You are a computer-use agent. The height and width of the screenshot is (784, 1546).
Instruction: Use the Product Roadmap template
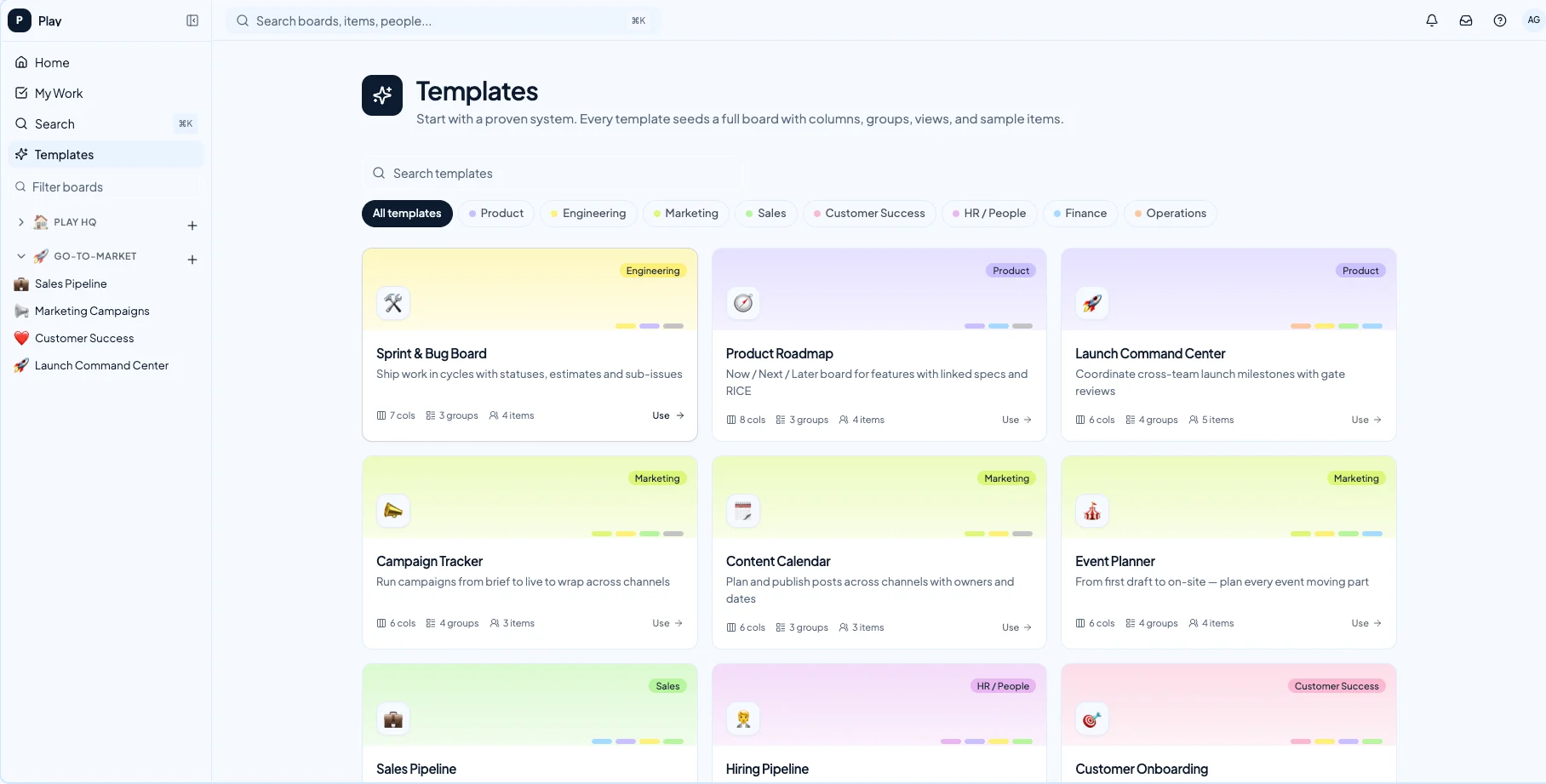[1017, 420]
